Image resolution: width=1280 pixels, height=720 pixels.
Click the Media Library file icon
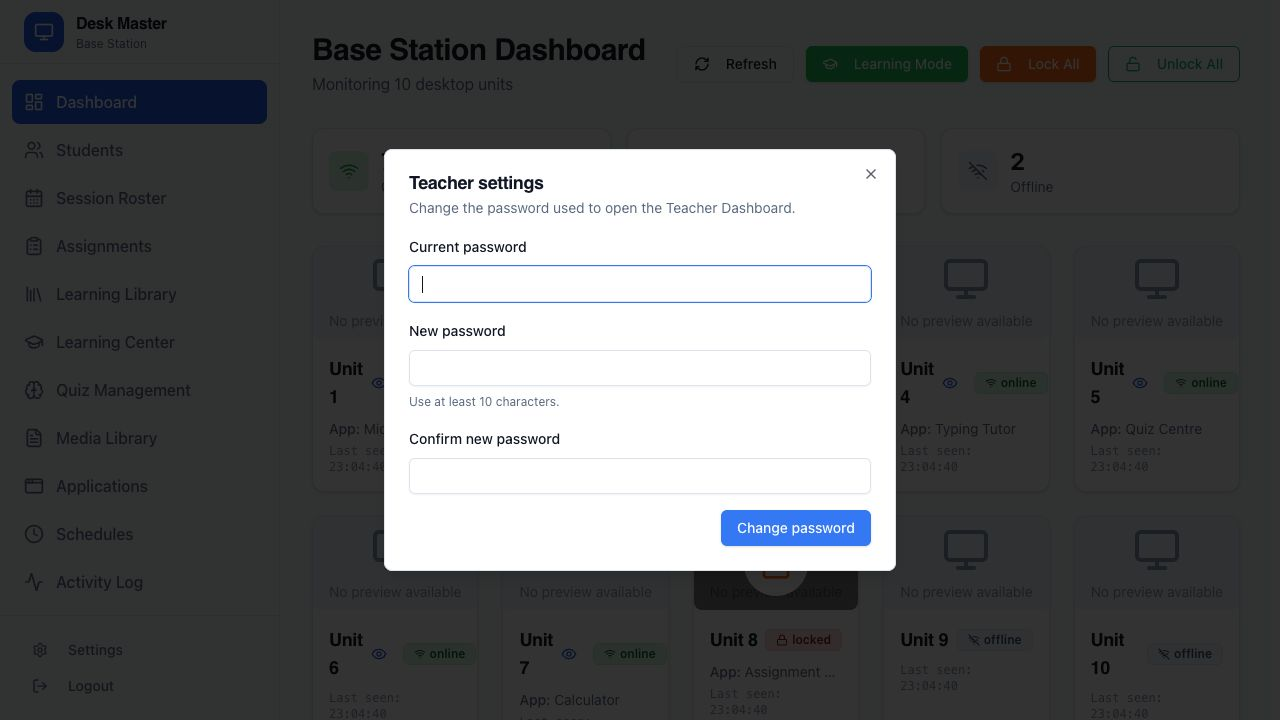click(34, 438)
